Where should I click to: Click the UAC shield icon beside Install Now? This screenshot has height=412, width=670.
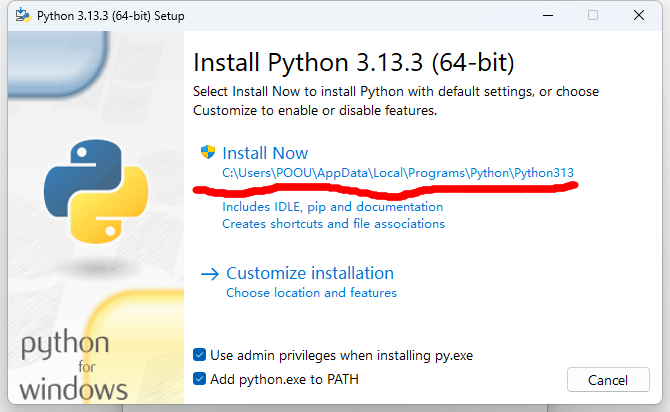pos(208,152)
